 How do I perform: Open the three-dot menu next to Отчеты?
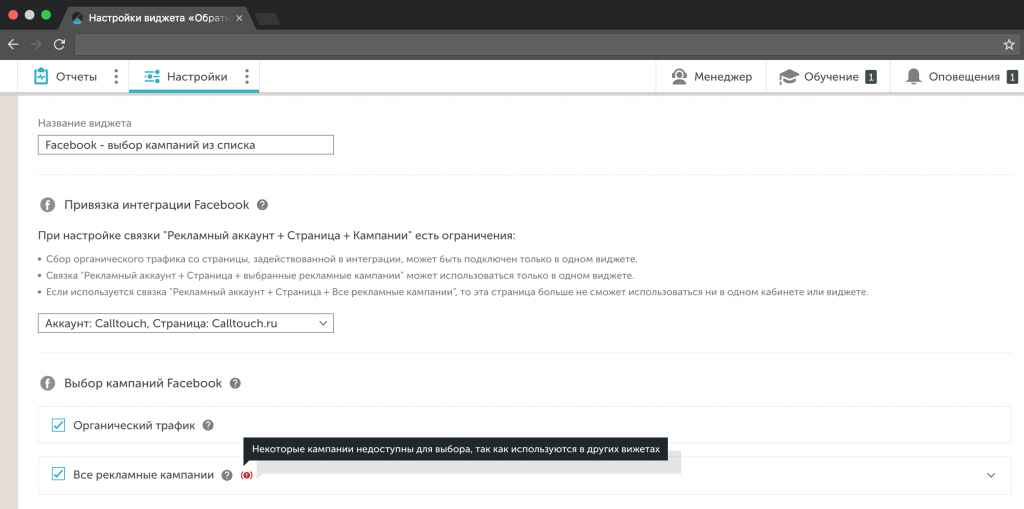tap(116, 76)
